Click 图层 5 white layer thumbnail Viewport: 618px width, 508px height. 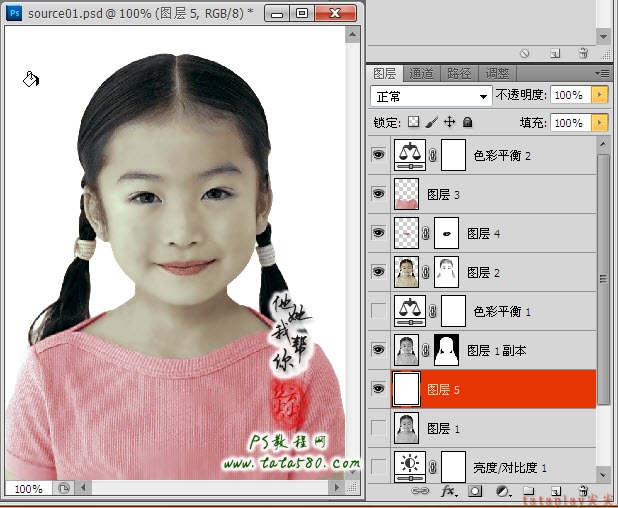point(406,389)
